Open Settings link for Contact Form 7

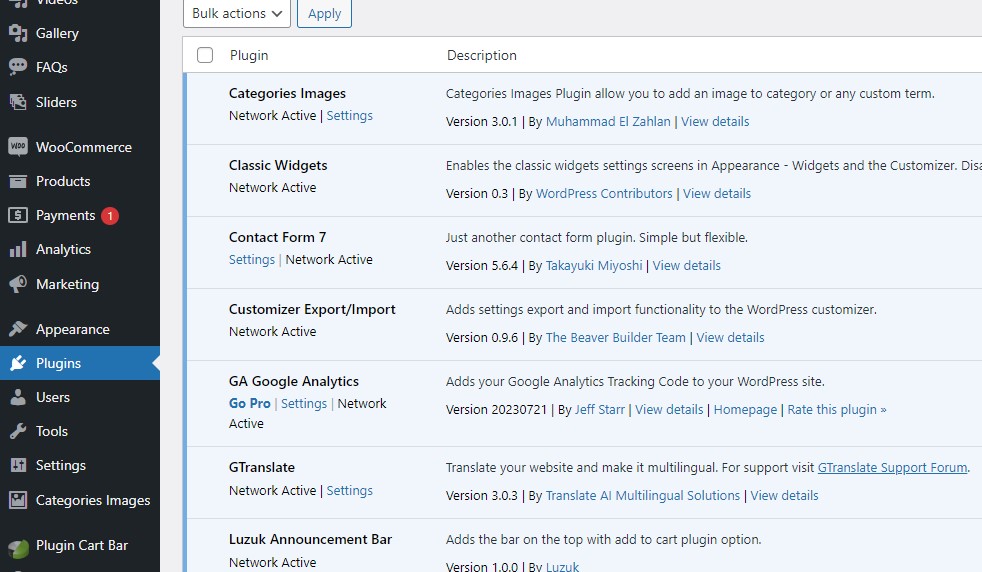coord(252,259)
